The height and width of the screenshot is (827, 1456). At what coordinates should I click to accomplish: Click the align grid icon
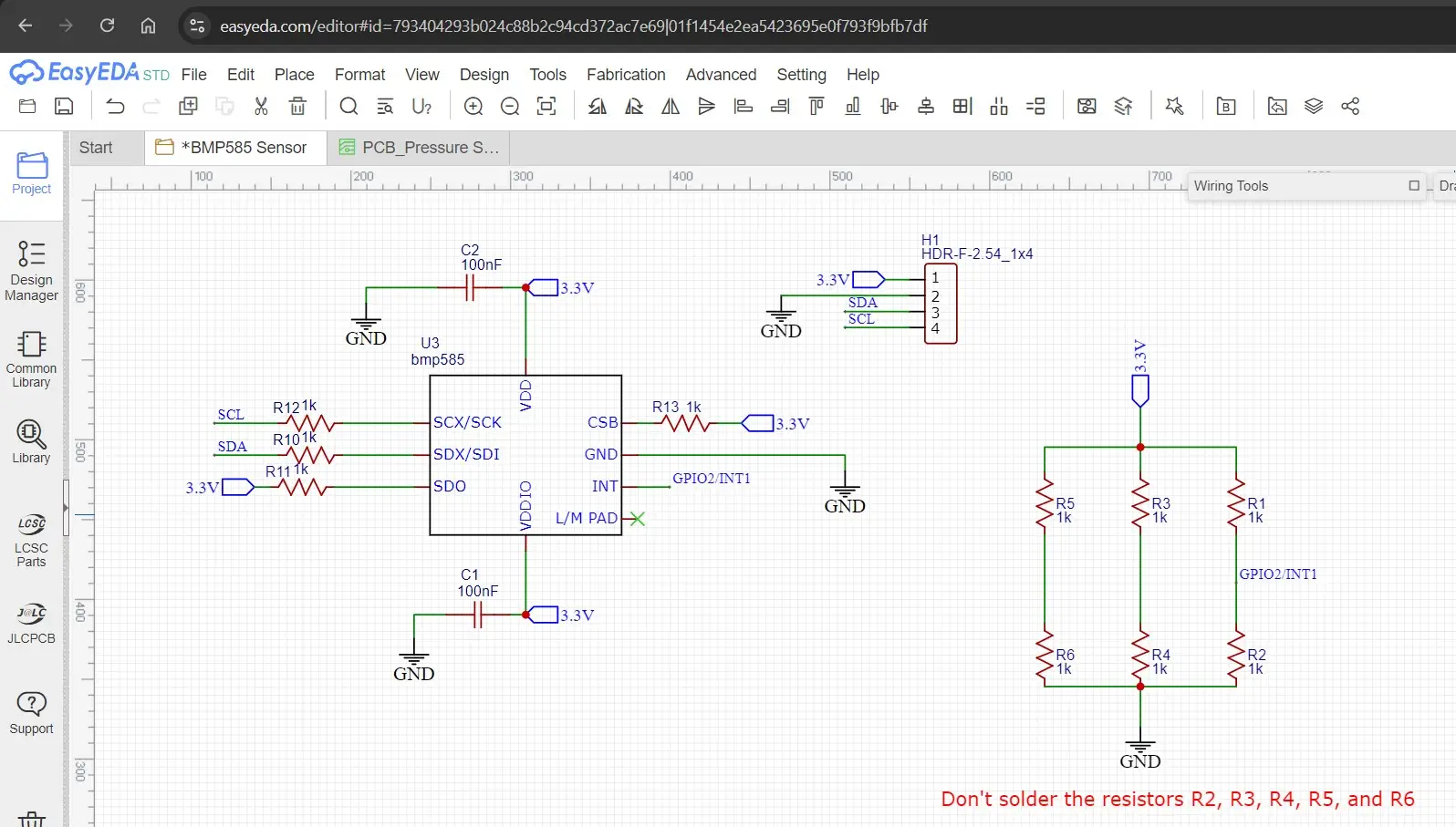(962, 106)
